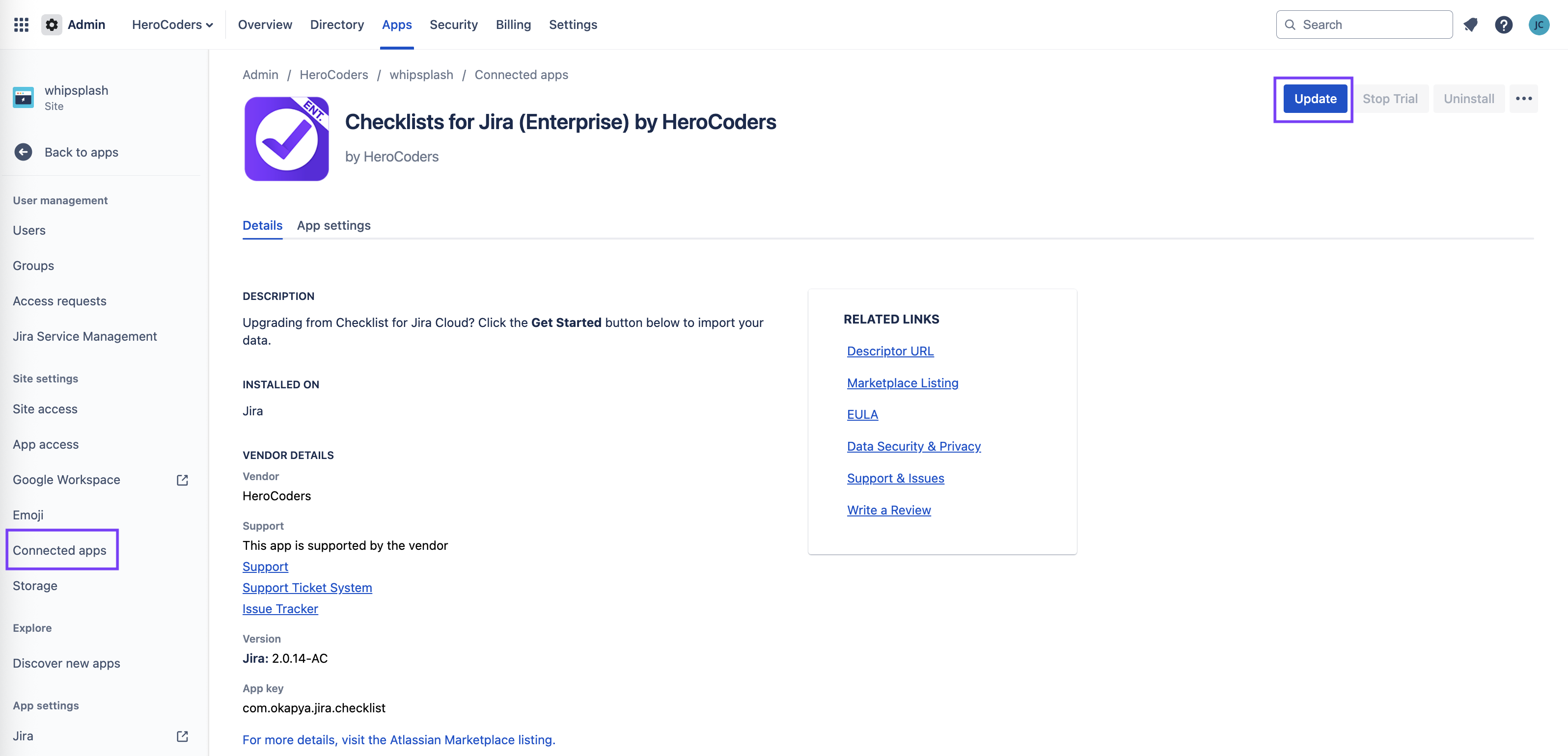Open the Marketplace Listing link
Viewport: 1568px width, 756px height.
coord(902,383)
